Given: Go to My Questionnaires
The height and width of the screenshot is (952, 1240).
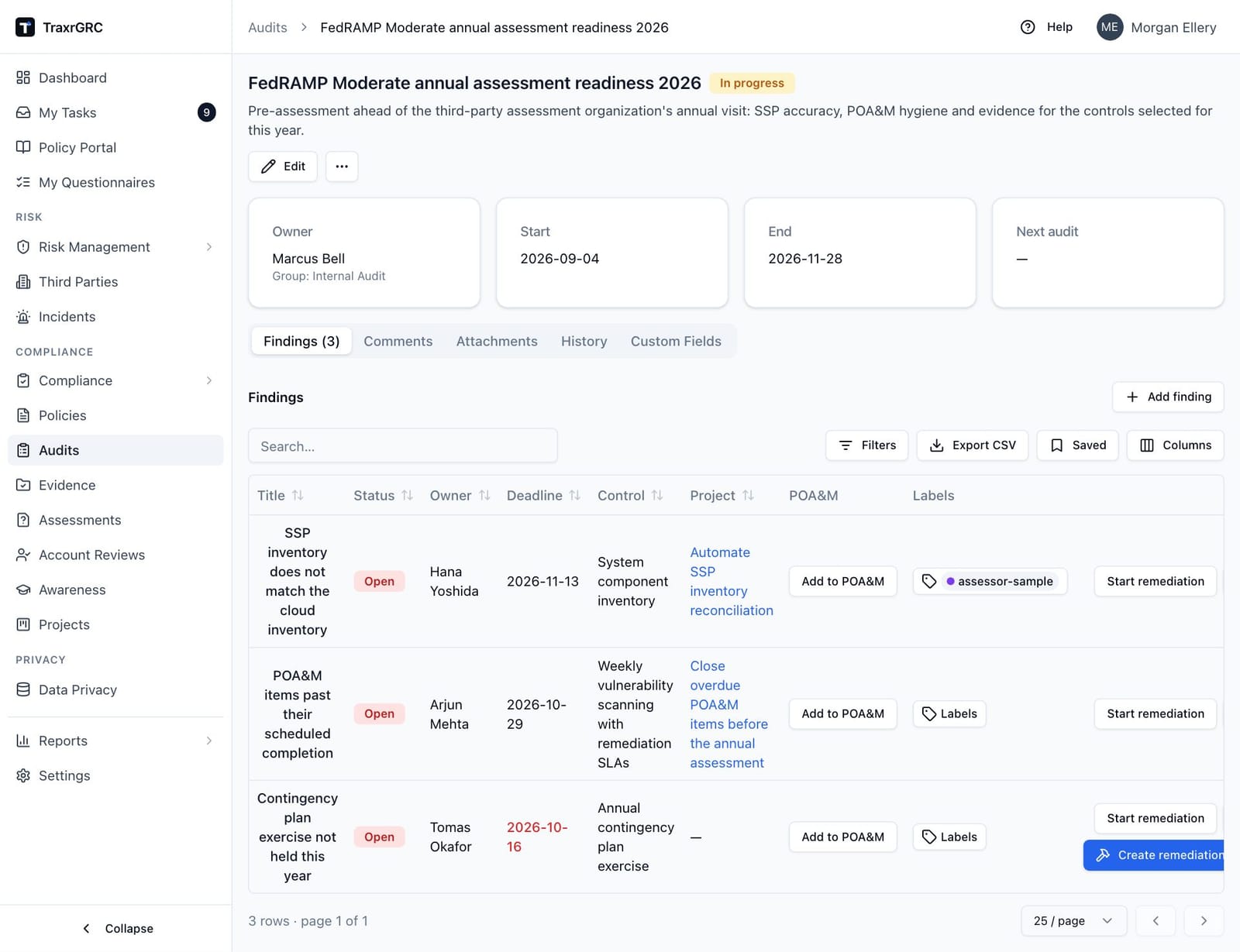Looking at the screenshot, I should tap(115, 182).
